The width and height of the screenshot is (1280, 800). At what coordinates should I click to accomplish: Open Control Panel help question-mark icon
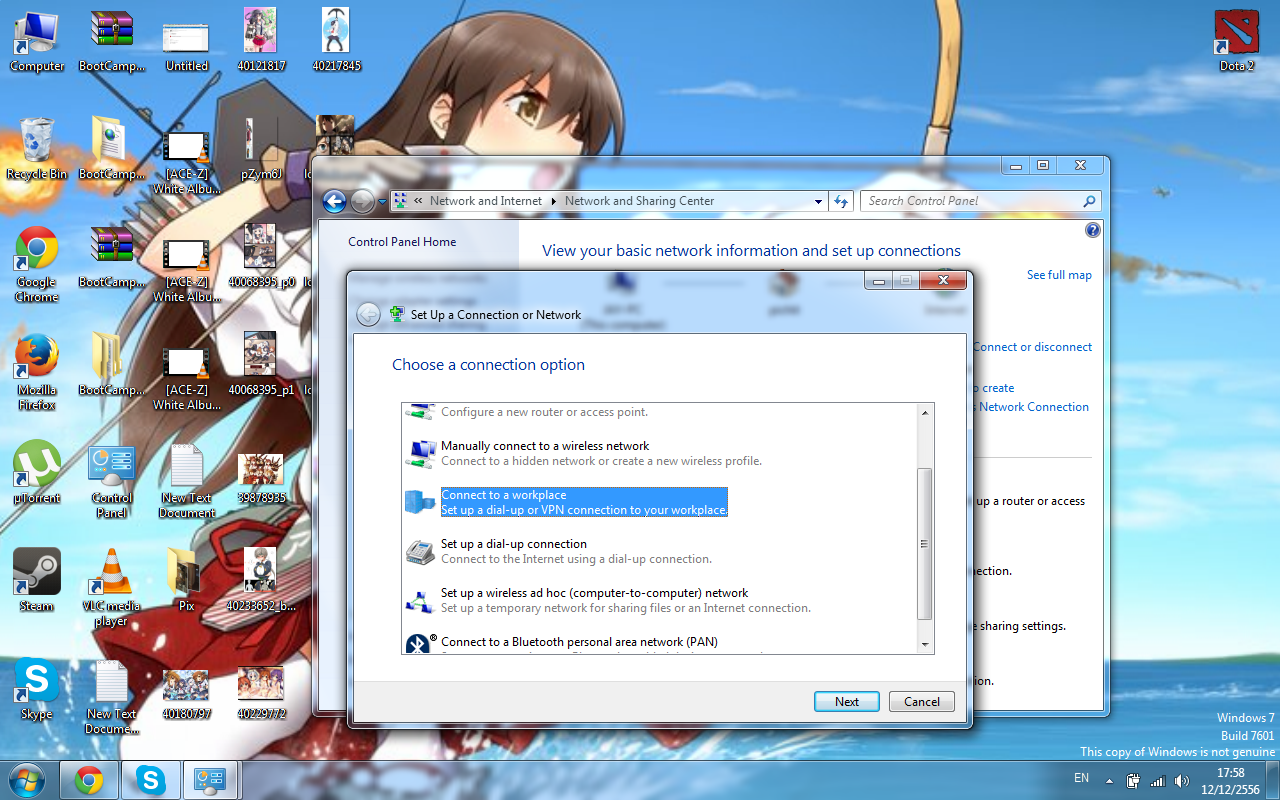(x=1092, y=230)
